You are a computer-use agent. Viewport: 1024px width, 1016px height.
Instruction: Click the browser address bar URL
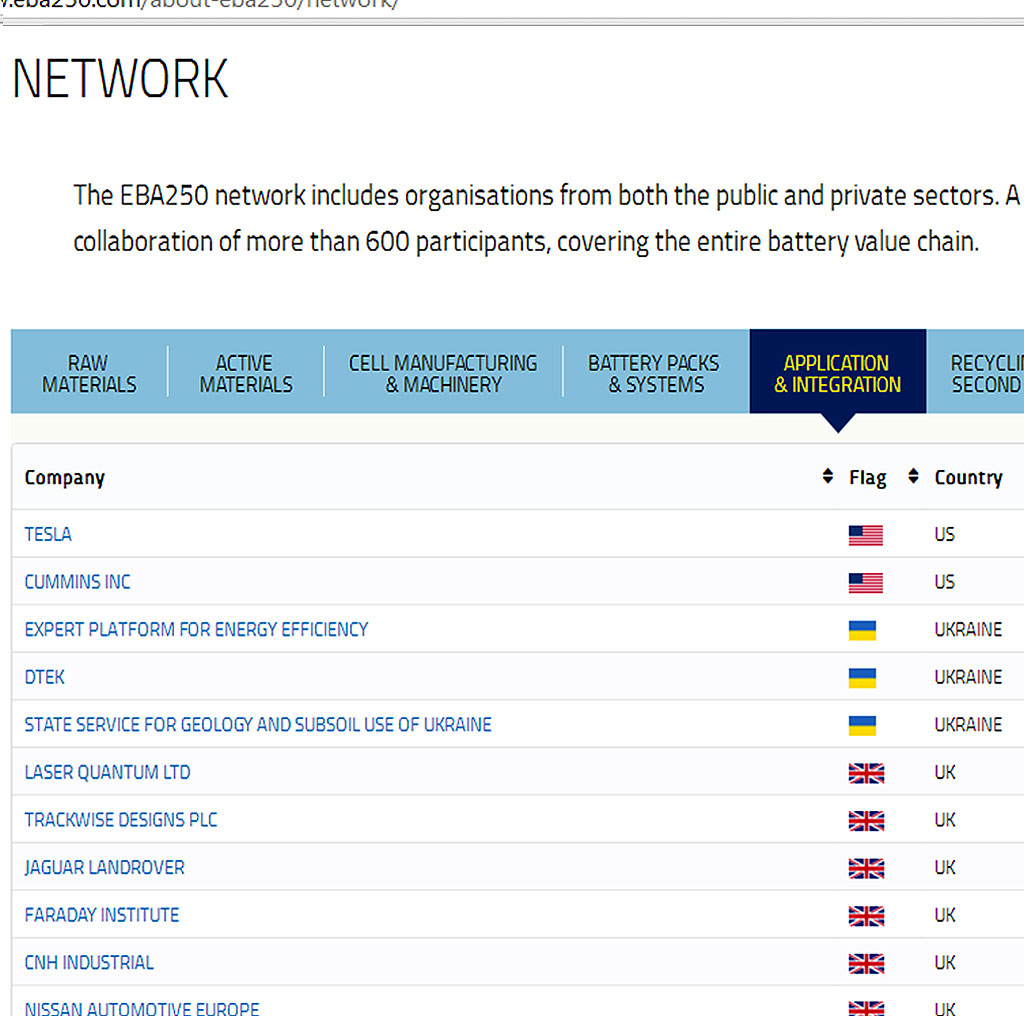click(199, 4)
